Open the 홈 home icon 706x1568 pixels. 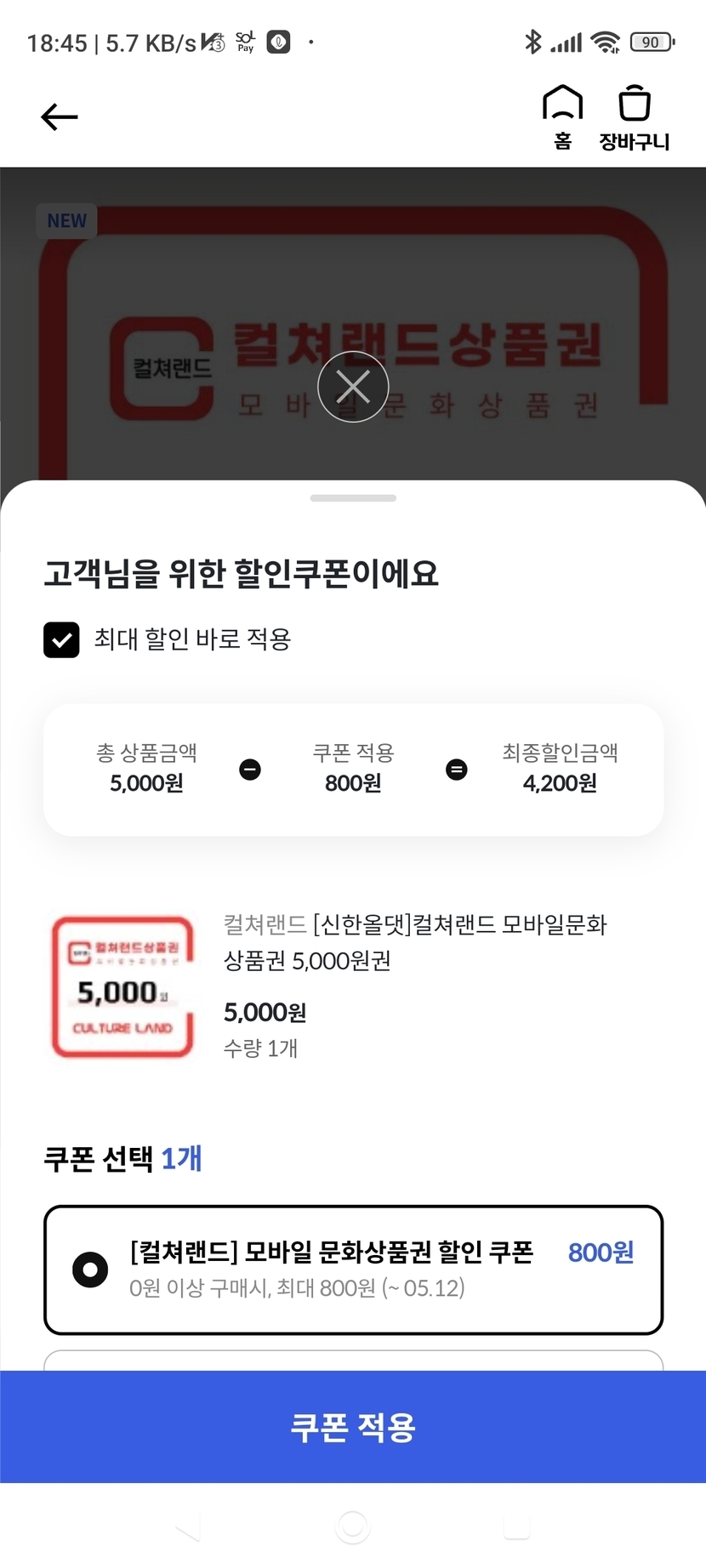click(562, 116)
